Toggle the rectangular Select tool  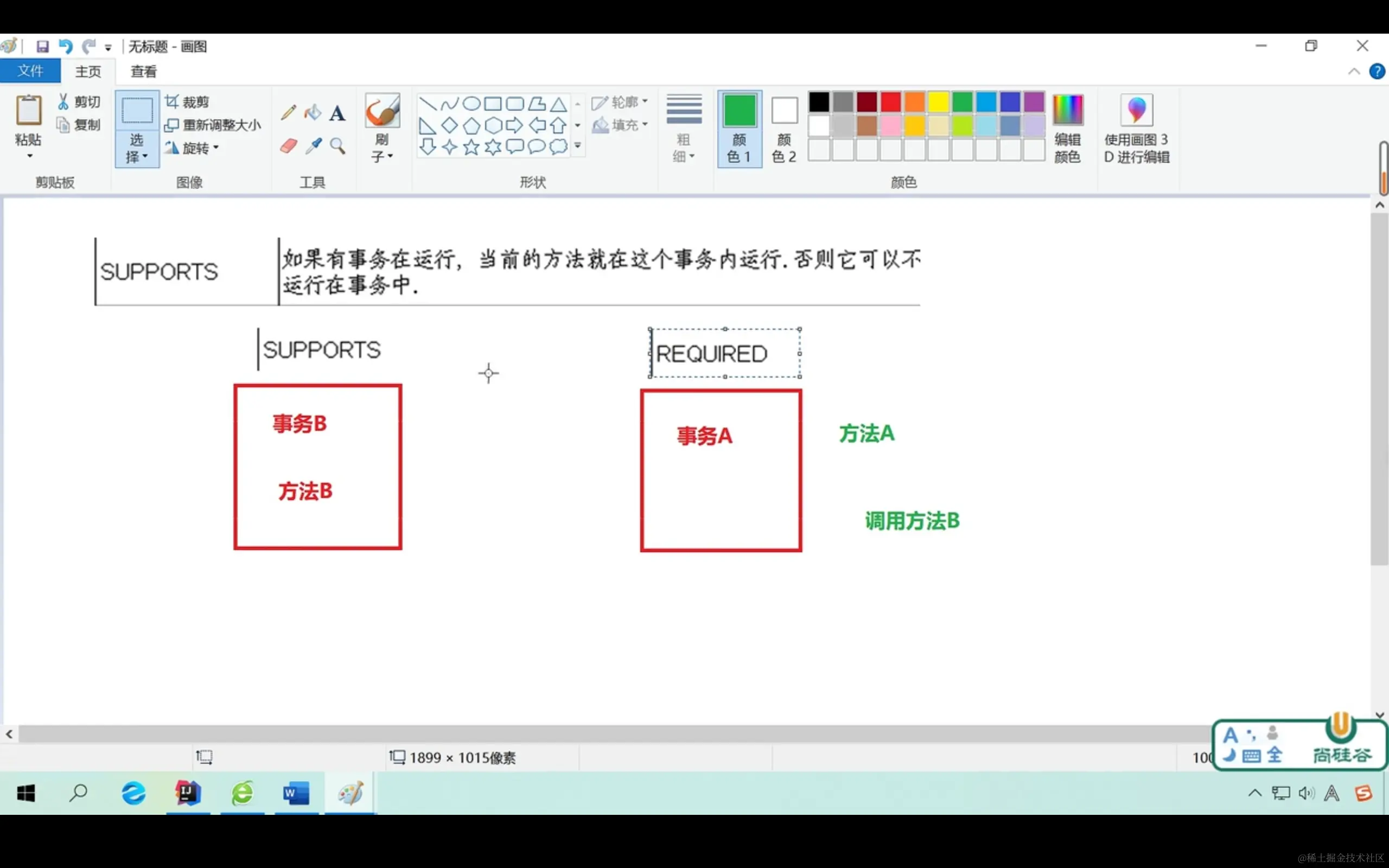(x=137, y=110)
